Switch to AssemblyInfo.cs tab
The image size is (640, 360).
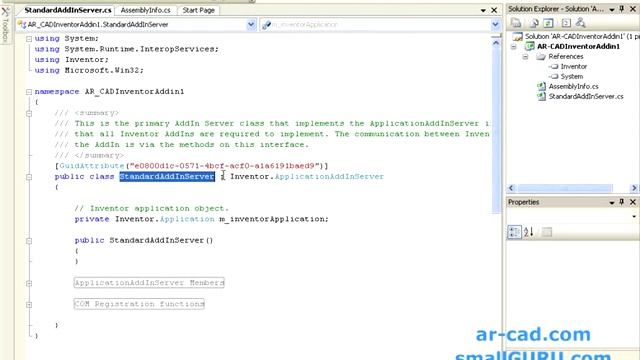coord(146,10)
